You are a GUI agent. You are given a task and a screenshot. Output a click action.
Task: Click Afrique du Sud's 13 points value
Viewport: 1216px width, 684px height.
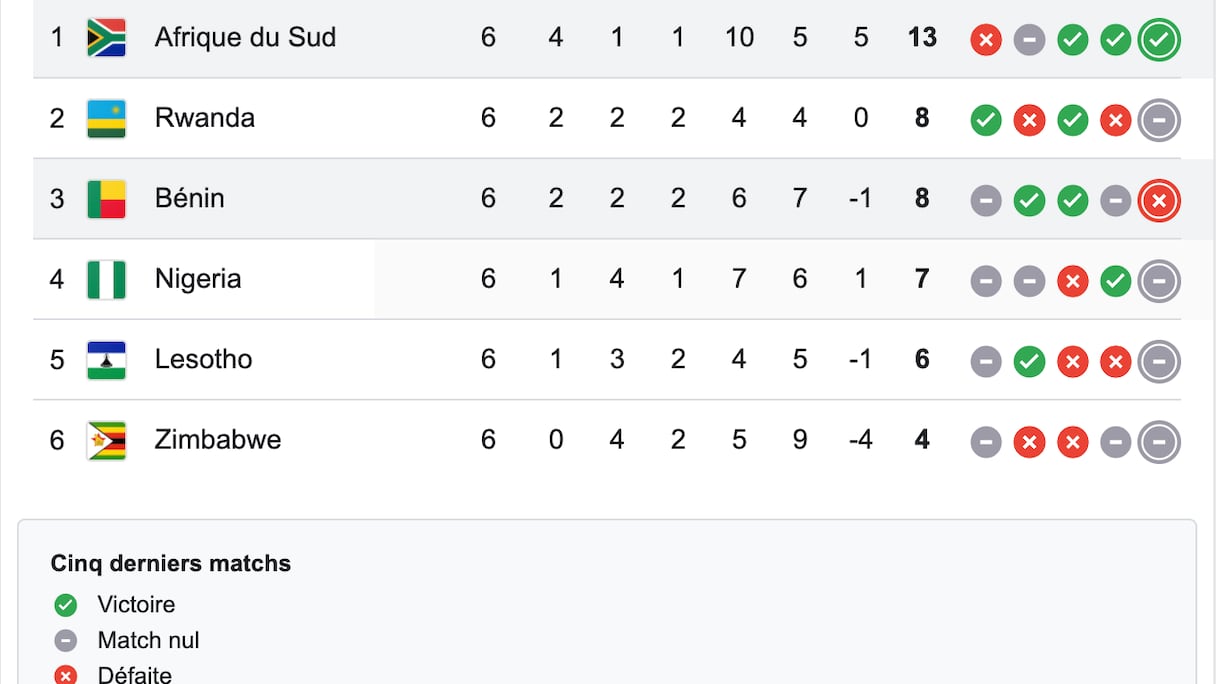tap(922, 38)
